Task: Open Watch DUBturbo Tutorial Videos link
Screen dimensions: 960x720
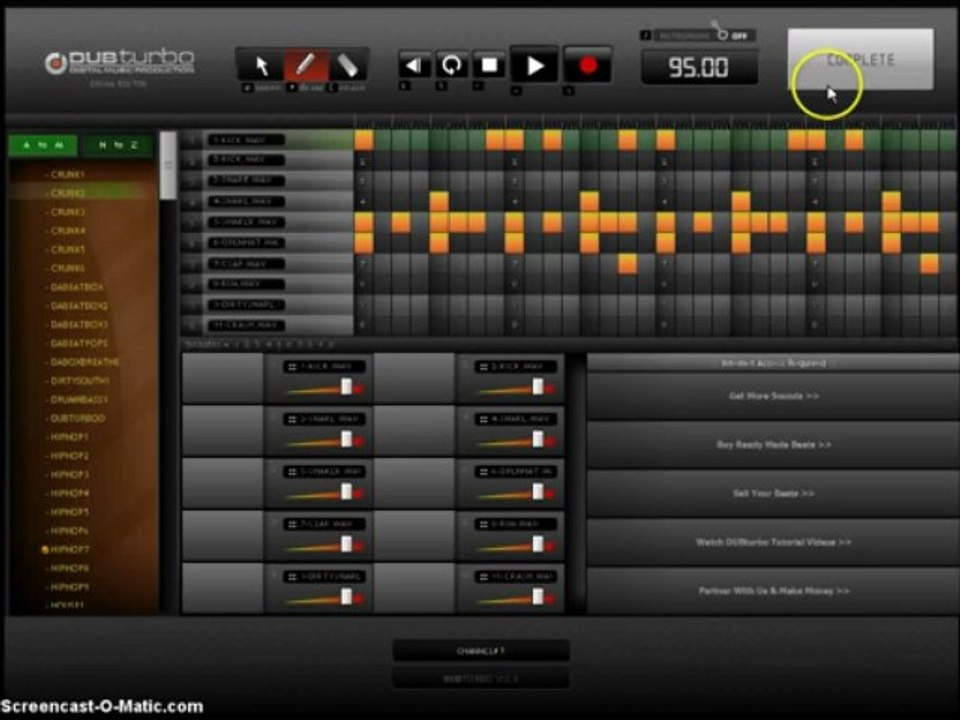Action: coord(773,542)
